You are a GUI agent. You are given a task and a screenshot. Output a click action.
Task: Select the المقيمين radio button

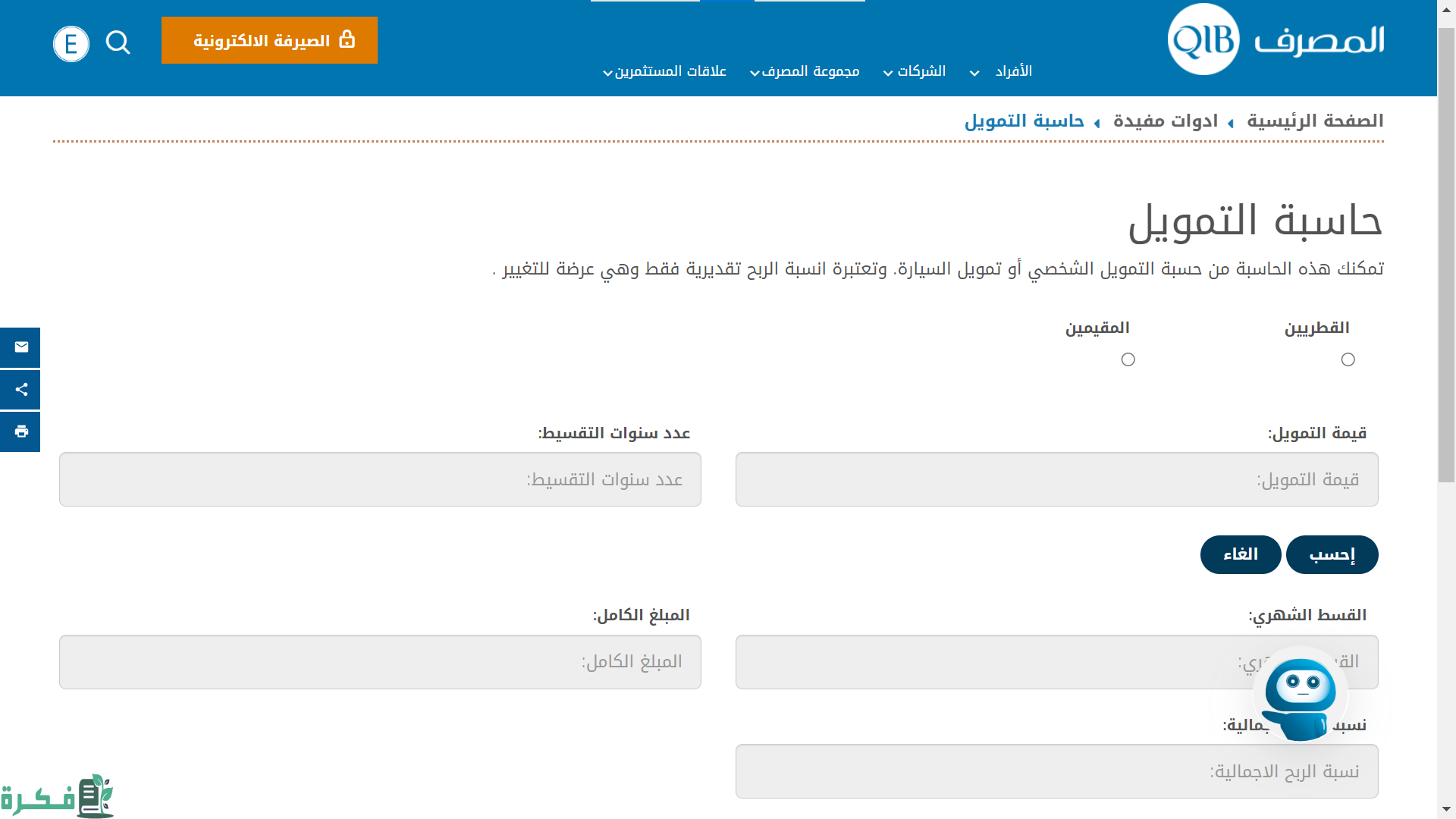click(1128, 359)
